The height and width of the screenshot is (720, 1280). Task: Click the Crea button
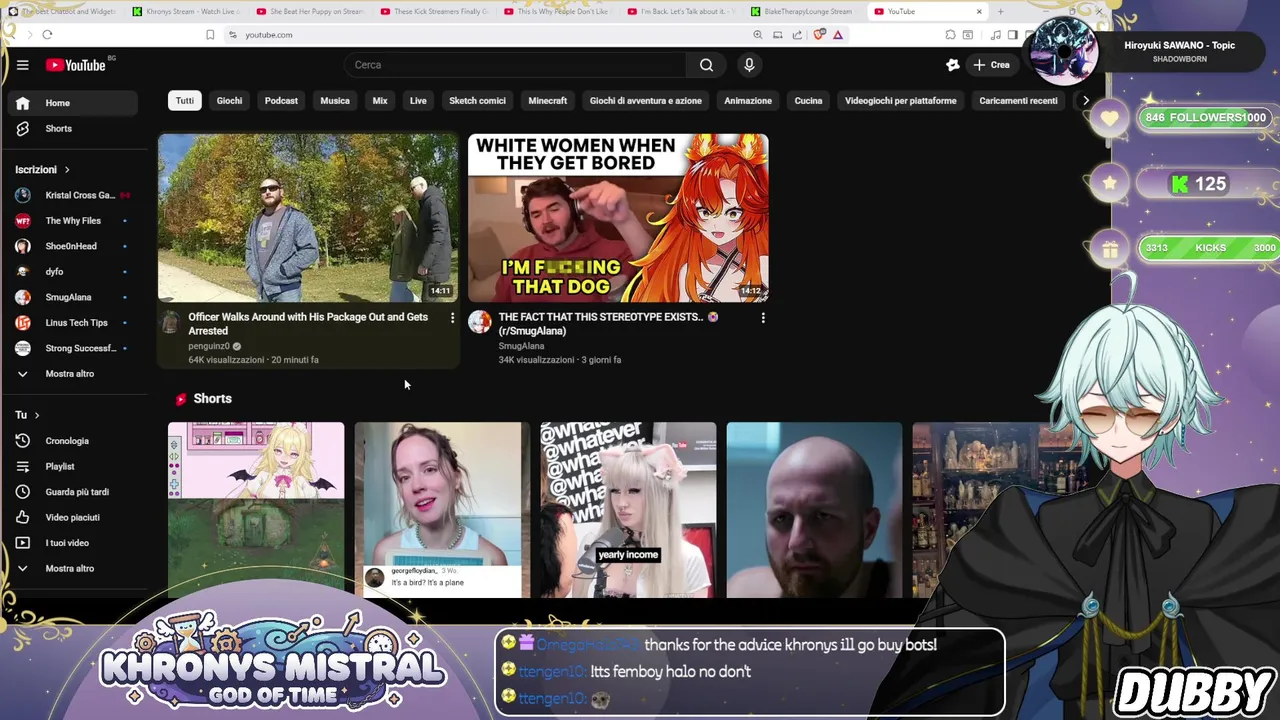pyautogui.click(x=992, y=65)
